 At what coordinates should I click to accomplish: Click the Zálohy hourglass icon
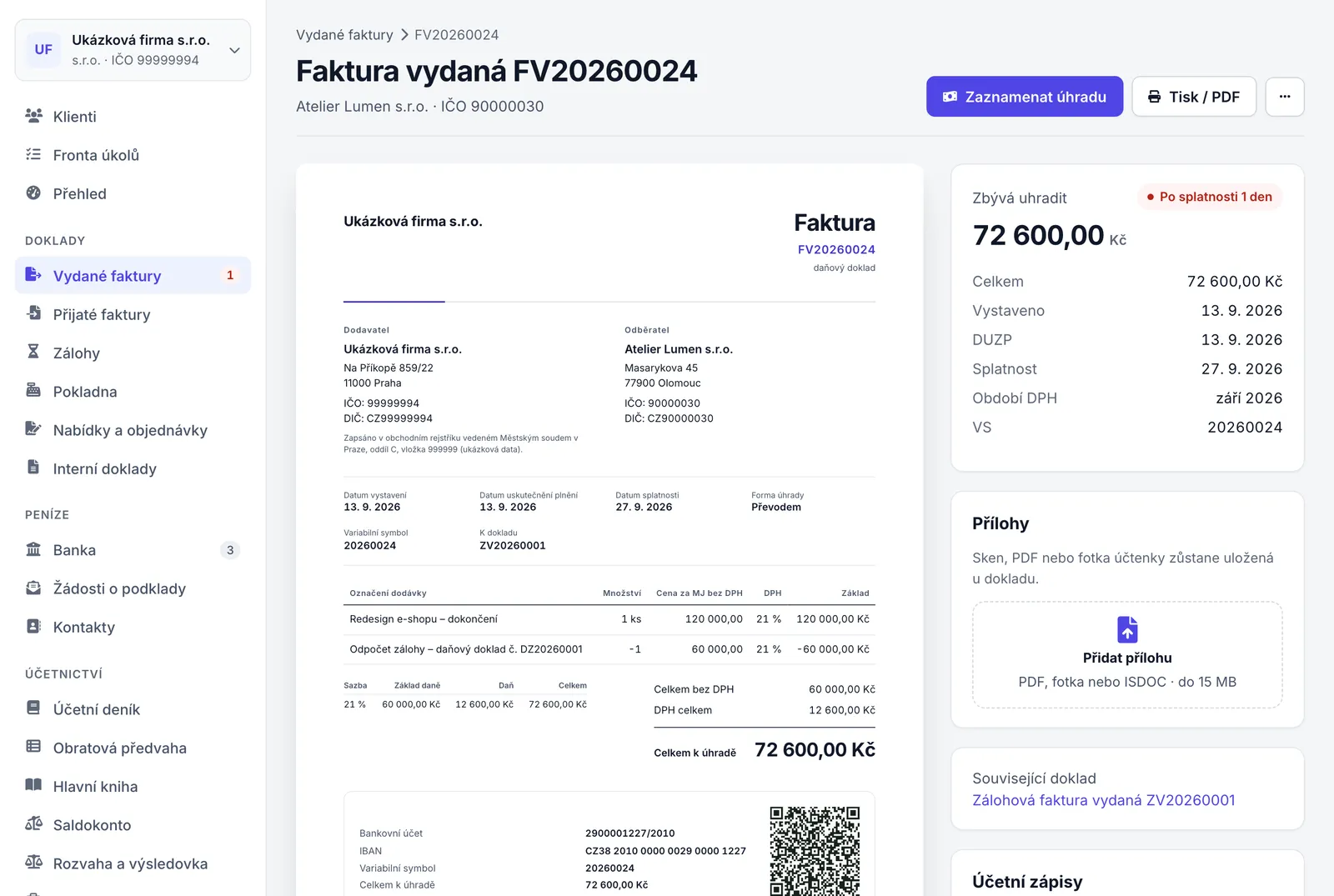(33, 352)
